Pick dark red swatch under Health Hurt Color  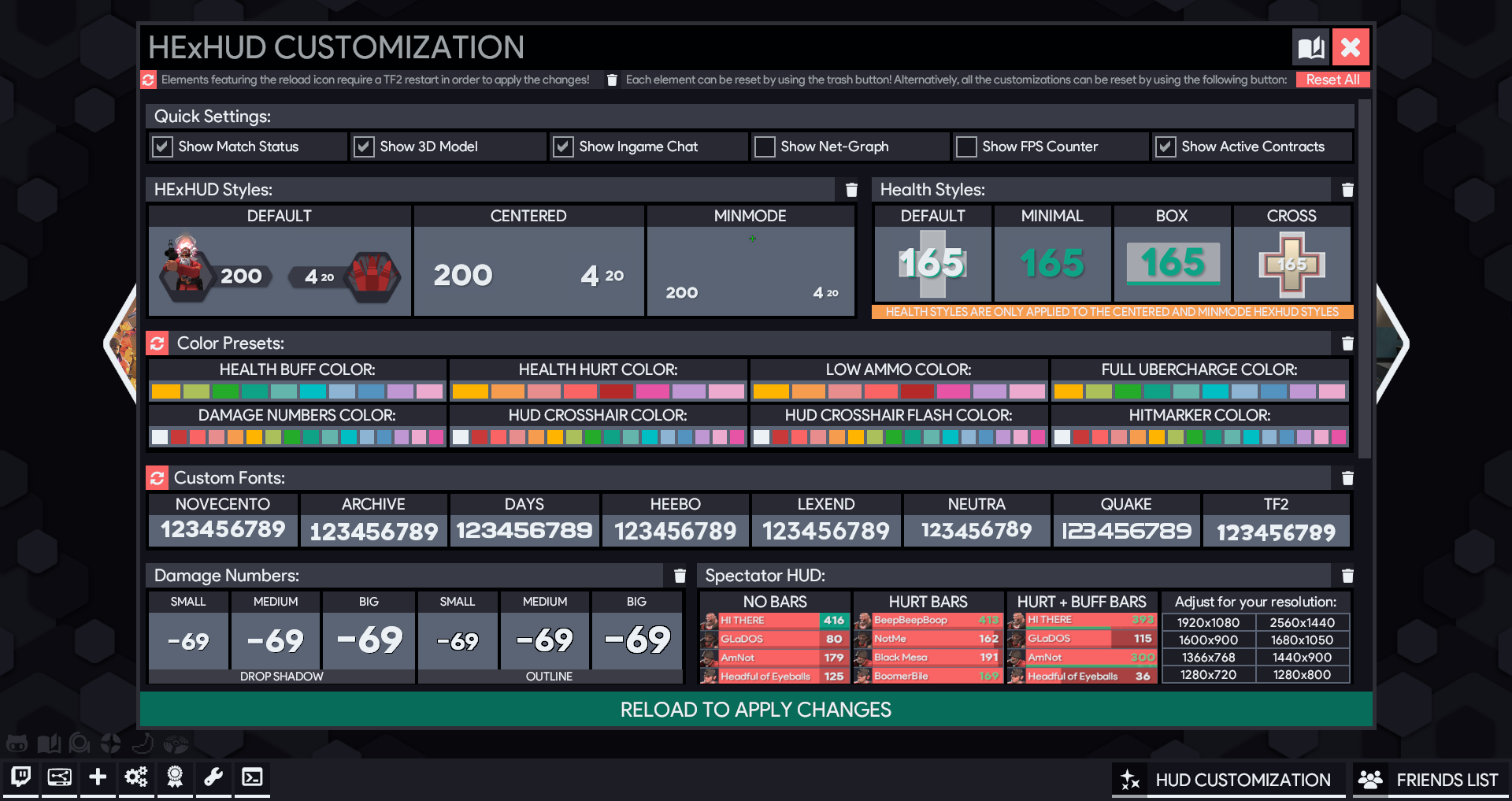click(x=616, y=391)
